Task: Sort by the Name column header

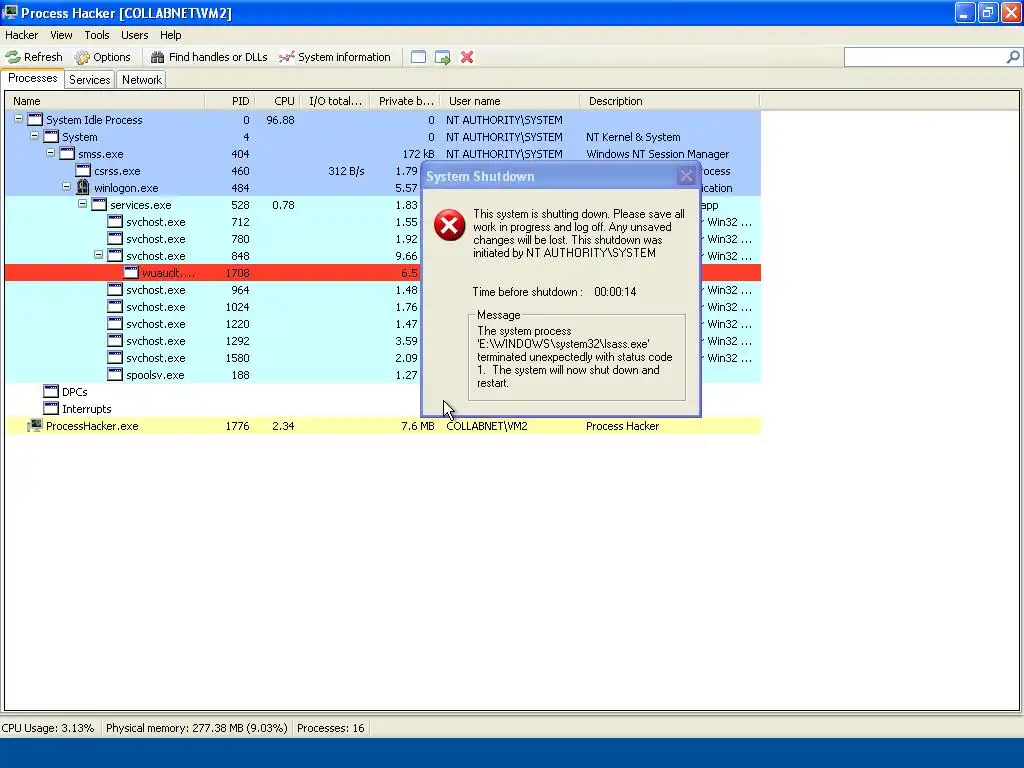Action: click(x=105, y=101)
